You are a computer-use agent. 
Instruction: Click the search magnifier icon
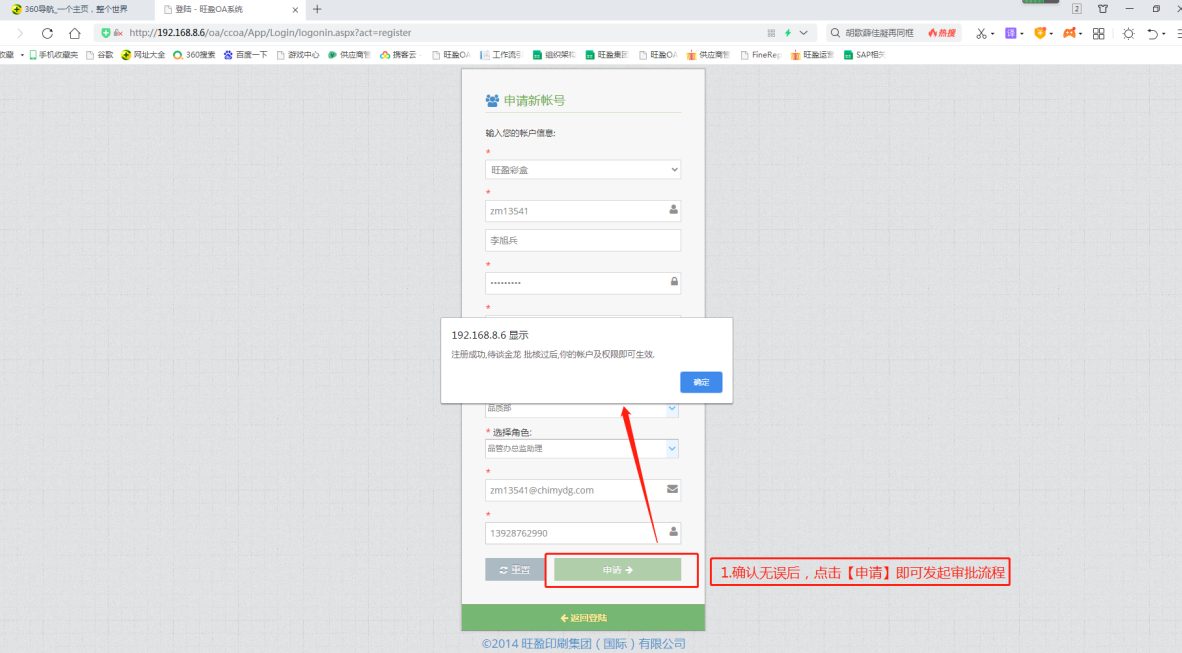[x=835, y=33]
